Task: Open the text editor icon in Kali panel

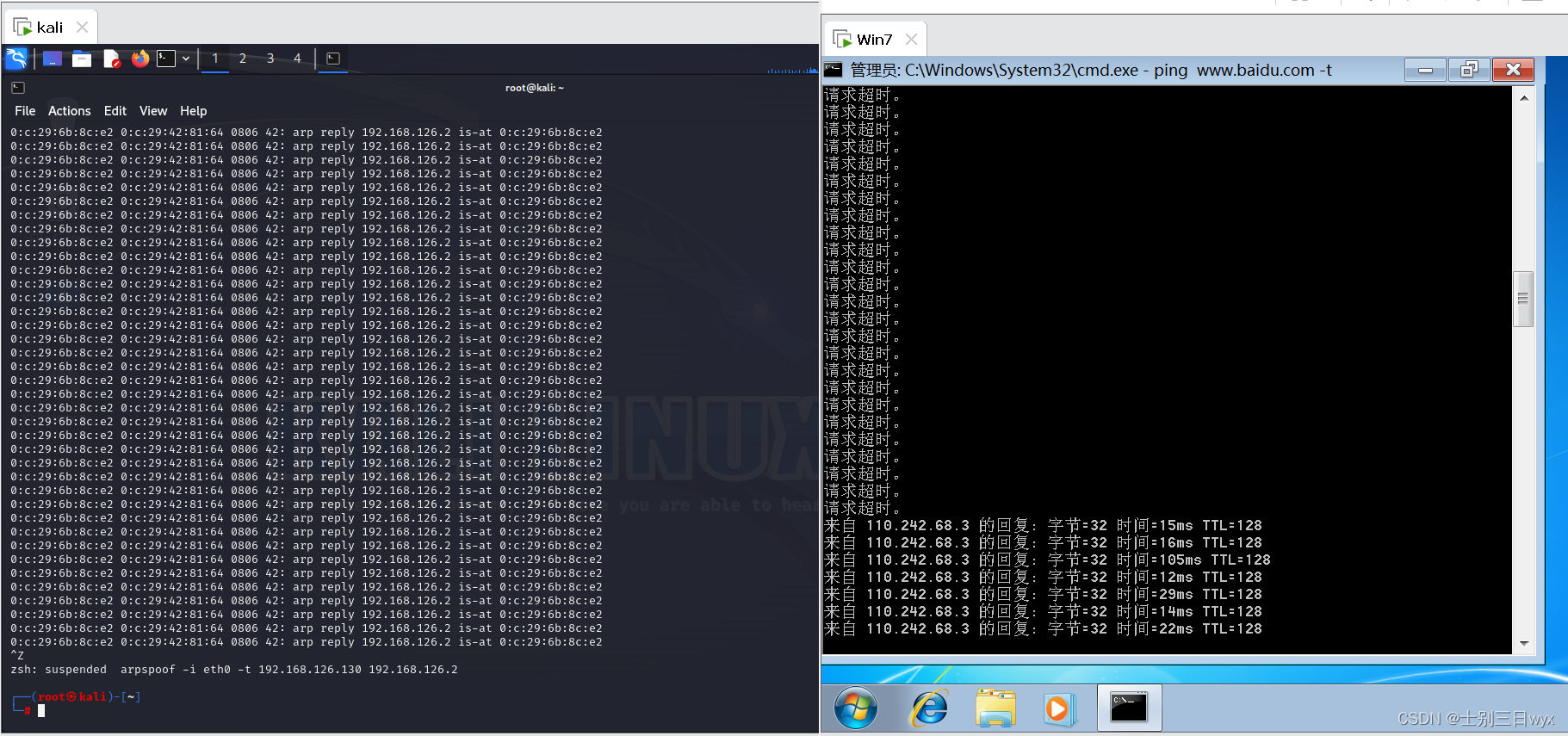Action: [111, 59]
